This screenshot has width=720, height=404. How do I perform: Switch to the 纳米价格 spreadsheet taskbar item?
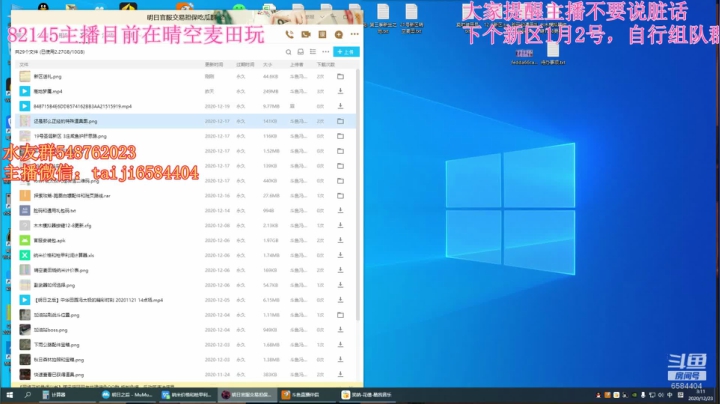[x=187, y=395]
